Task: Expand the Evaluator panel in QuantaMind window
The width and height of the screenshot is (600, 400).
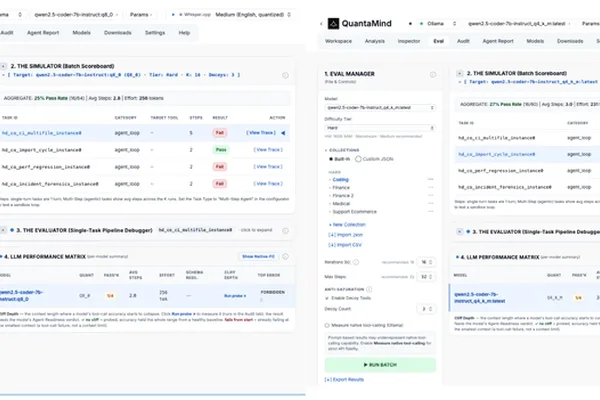Action: coord(460,232)
